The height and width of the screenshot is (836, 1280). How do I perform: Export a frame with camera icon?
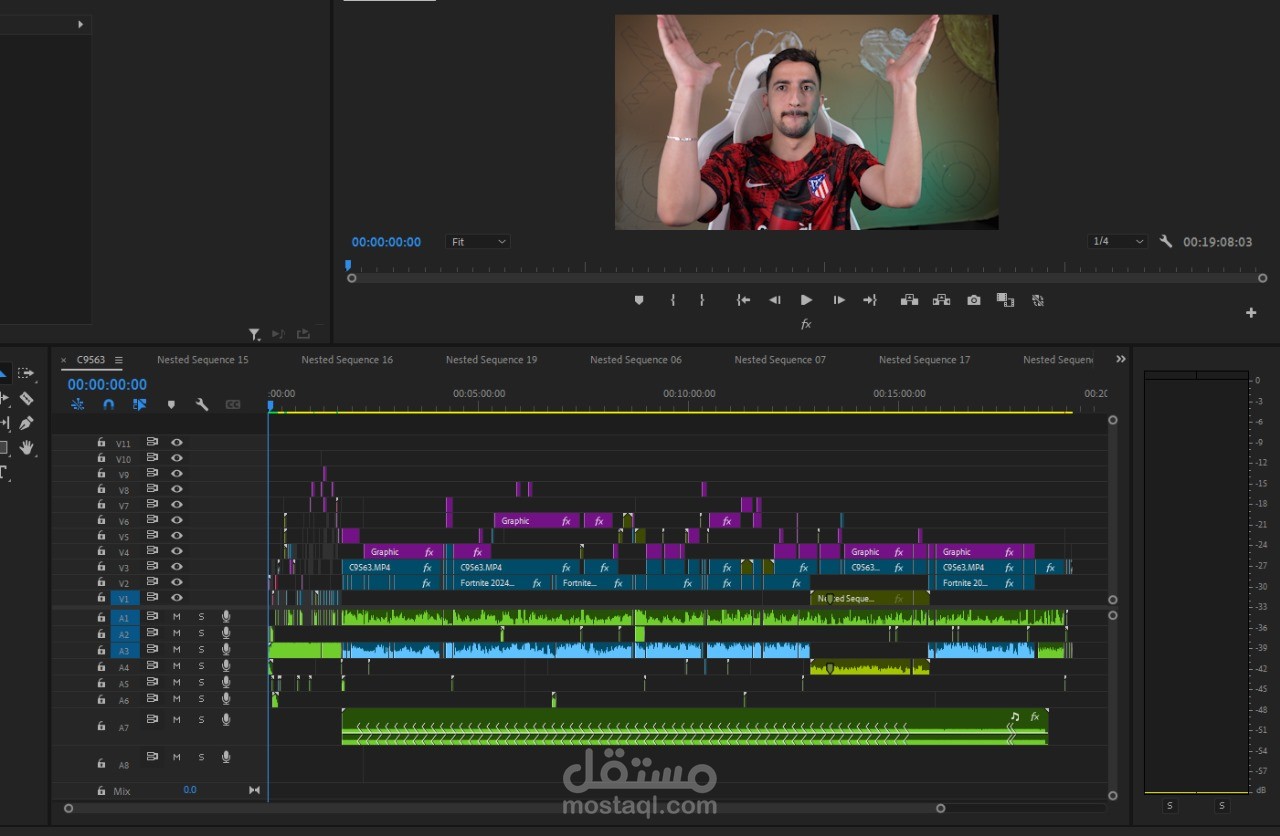click(x=974, y=300)
